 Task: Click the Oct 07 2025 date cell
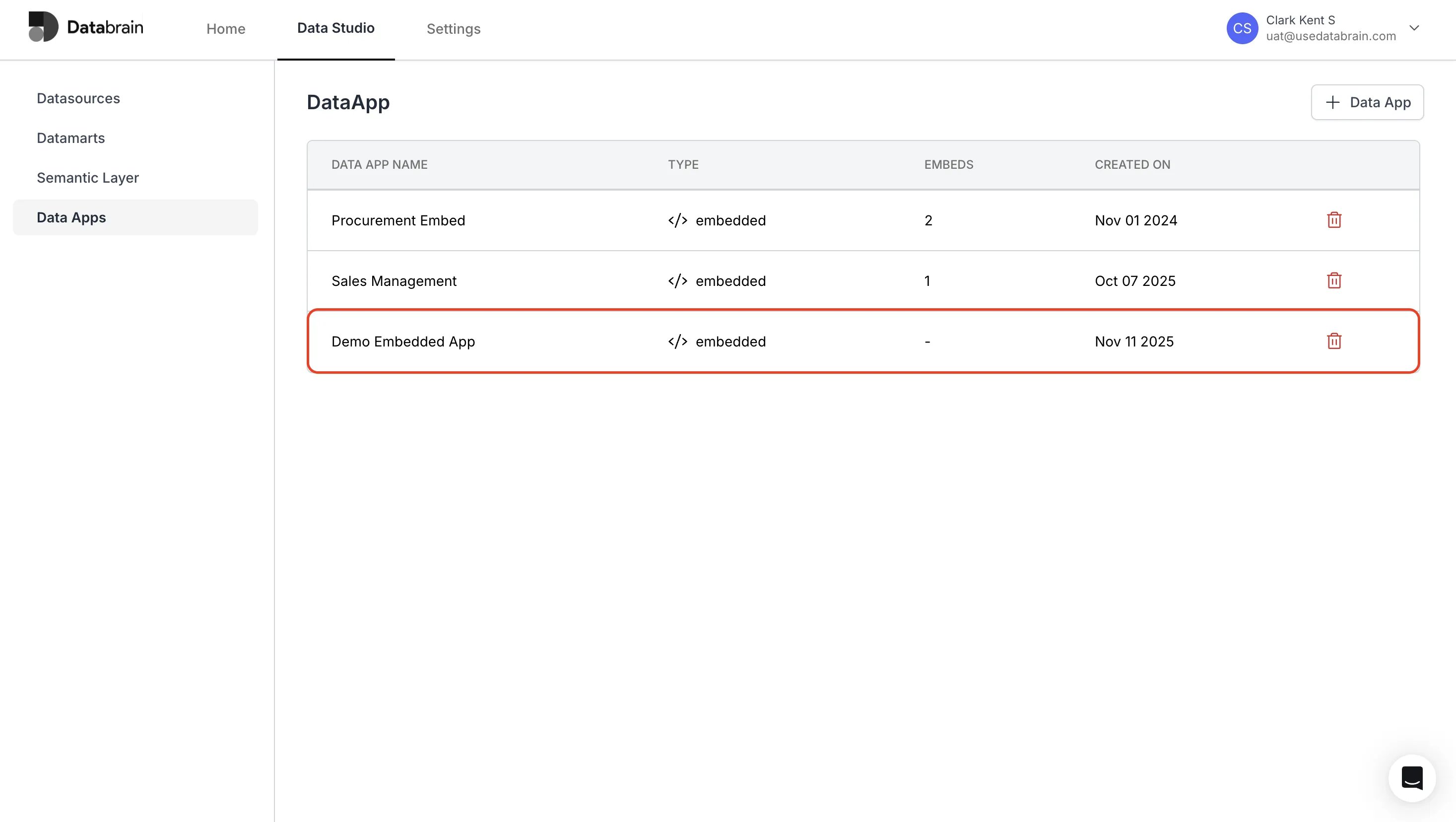tap(1135, 281)
